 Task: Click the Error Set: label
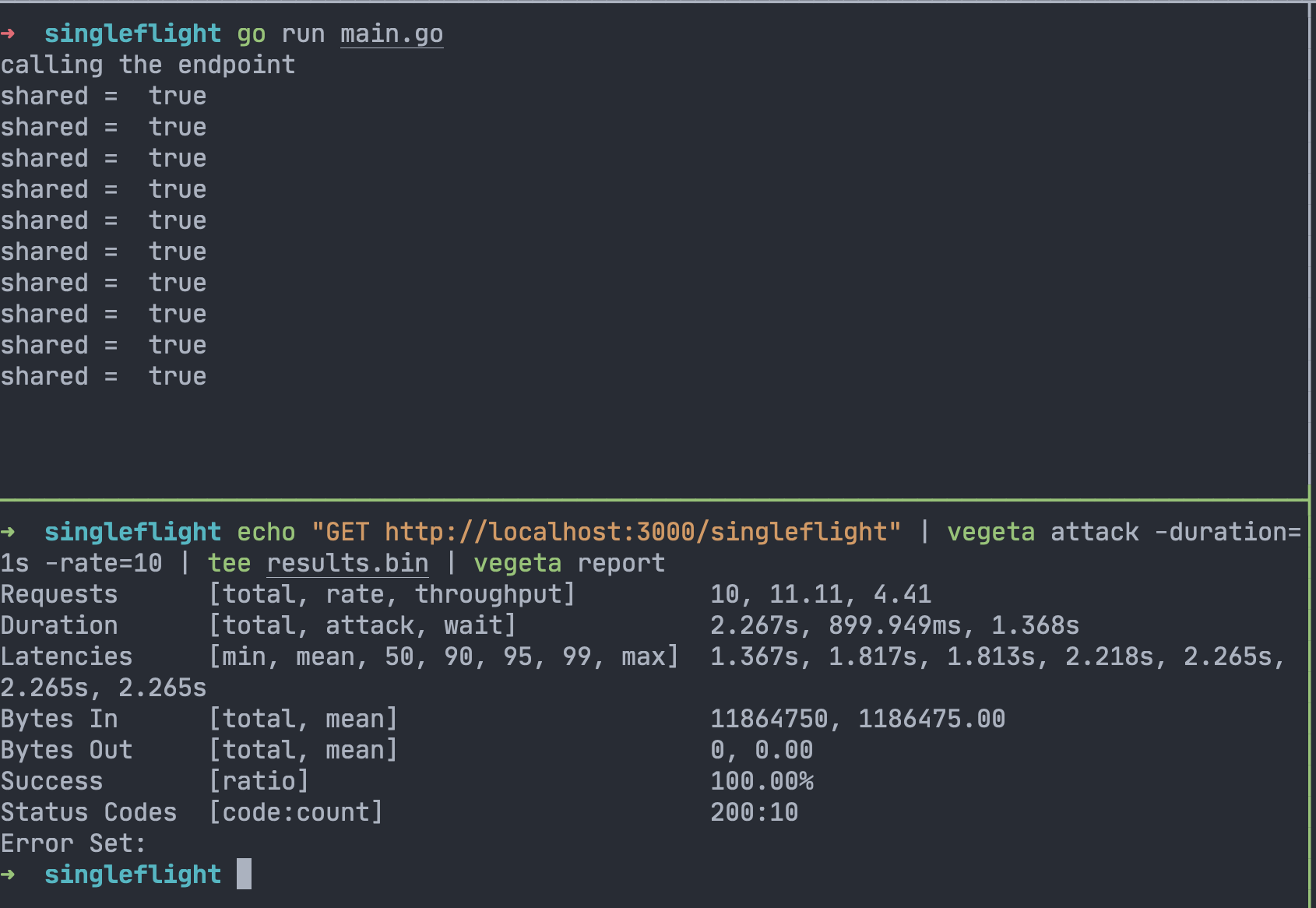(73, 843)
